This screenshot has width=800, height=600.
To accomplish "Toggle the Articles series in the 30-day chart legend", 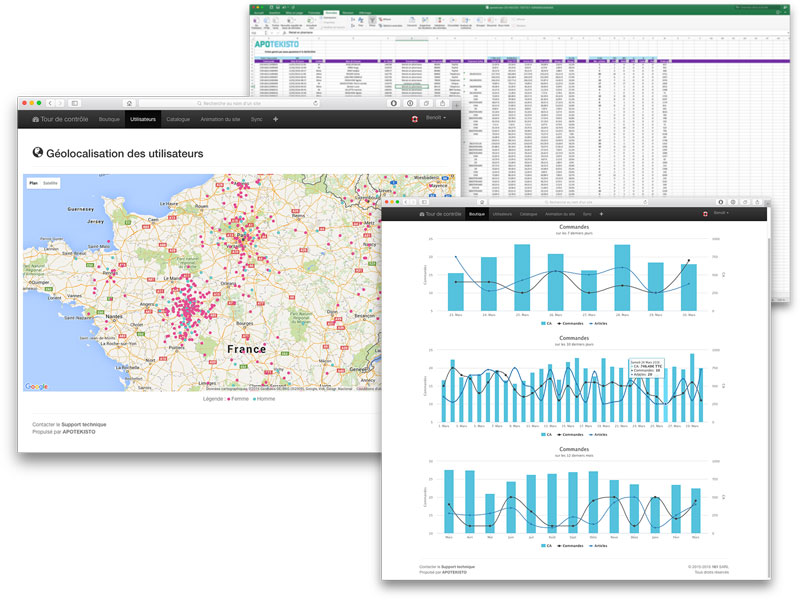I will click(598, 435).
